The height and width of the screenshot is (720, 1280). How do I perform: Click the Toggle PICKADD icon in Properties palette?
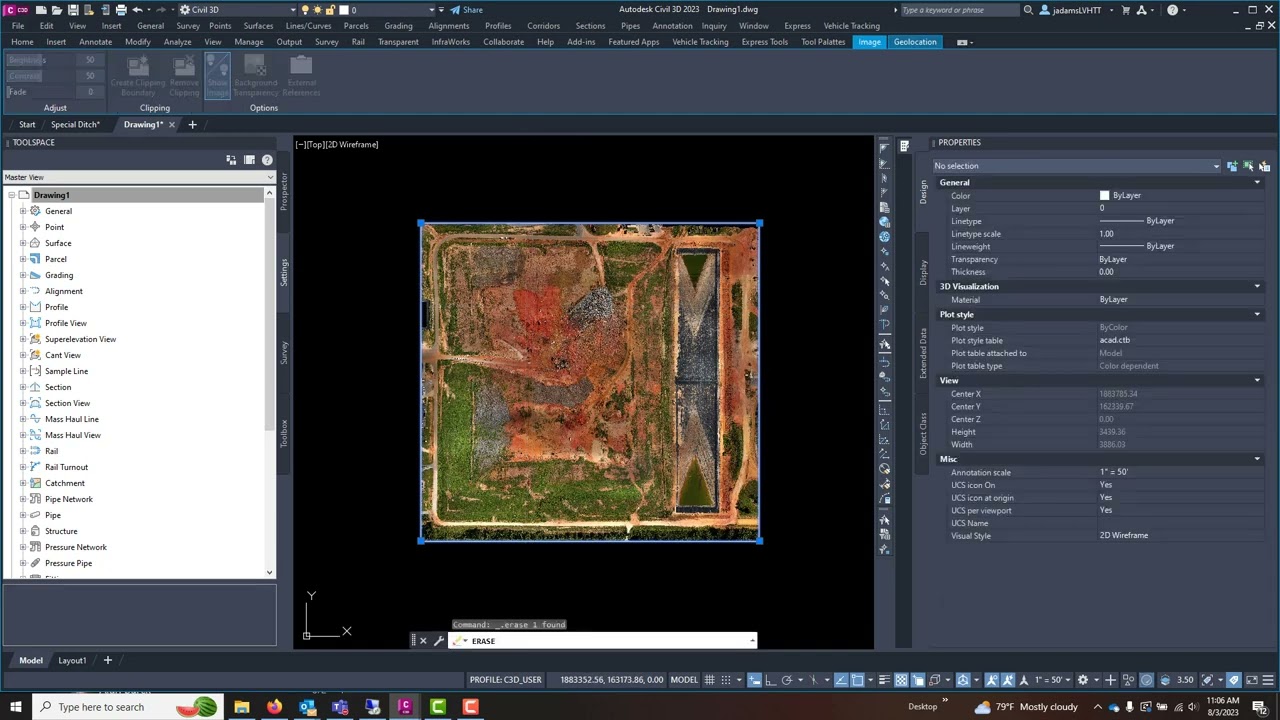pyautogui.click(x=1232, y=166)
